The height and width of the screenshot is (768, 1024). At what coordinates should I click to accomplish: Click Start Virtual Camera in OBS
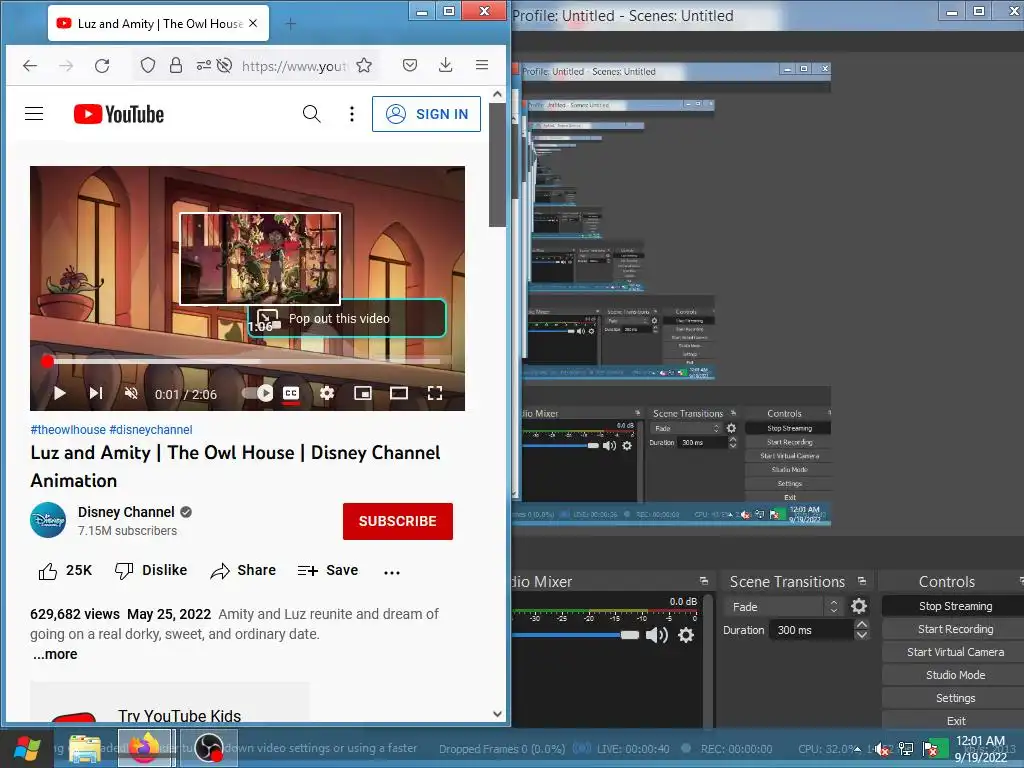point(955,652)
